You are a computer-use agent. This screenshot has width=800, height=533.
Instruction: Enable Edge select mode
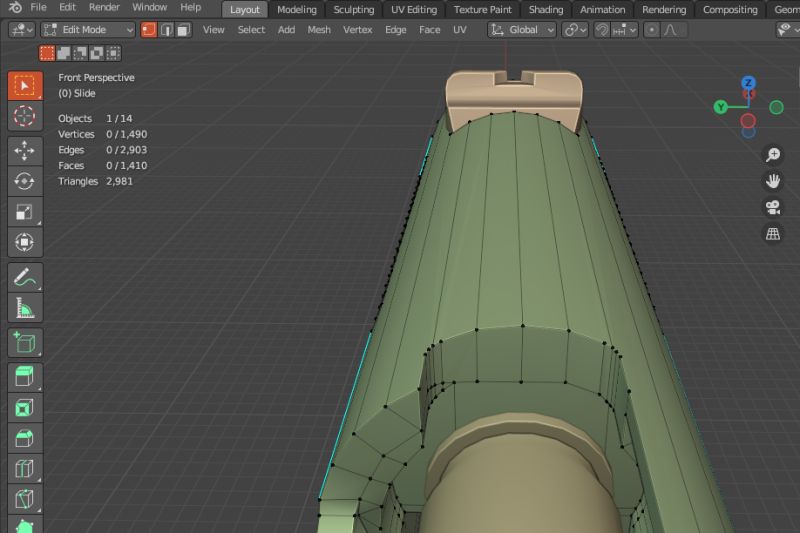pyautogui.click(x=166, y=30)
